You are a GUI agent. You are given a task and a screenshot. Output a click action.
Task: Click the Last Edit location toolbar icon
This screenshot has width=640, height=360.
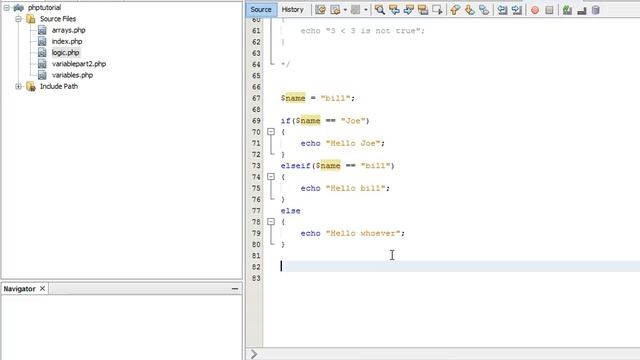320,10
